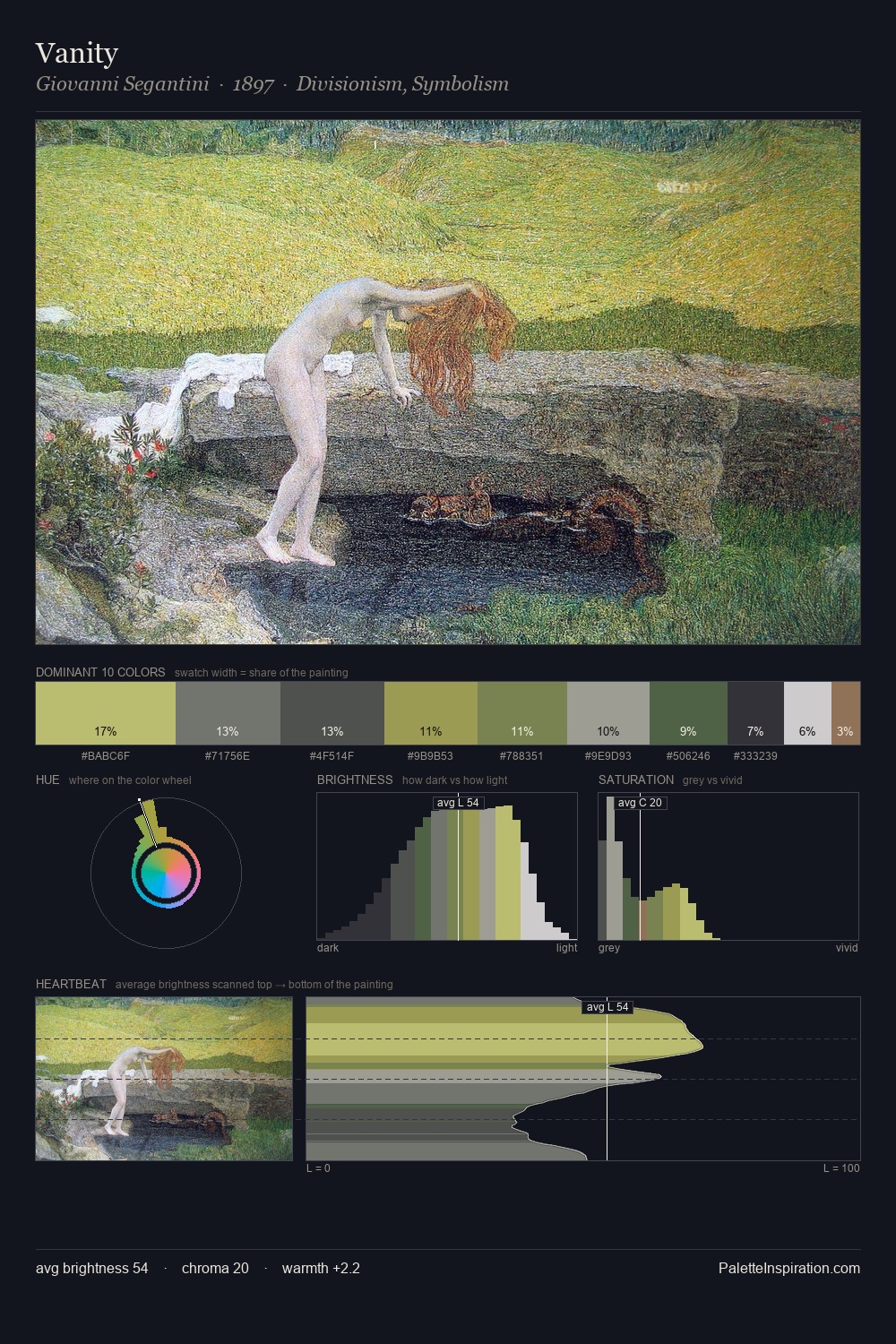Click the 'avg L 54' brightness label

pyautogui.click(x=458, y=803)
